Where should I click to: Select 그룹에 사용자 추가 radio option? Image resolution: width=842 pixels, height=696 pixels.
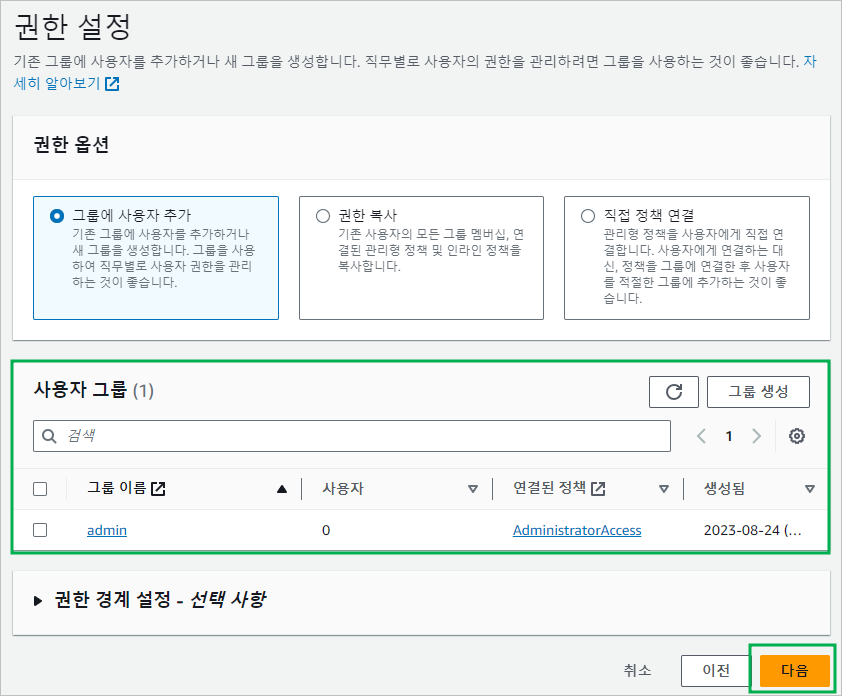coord(56,216)
